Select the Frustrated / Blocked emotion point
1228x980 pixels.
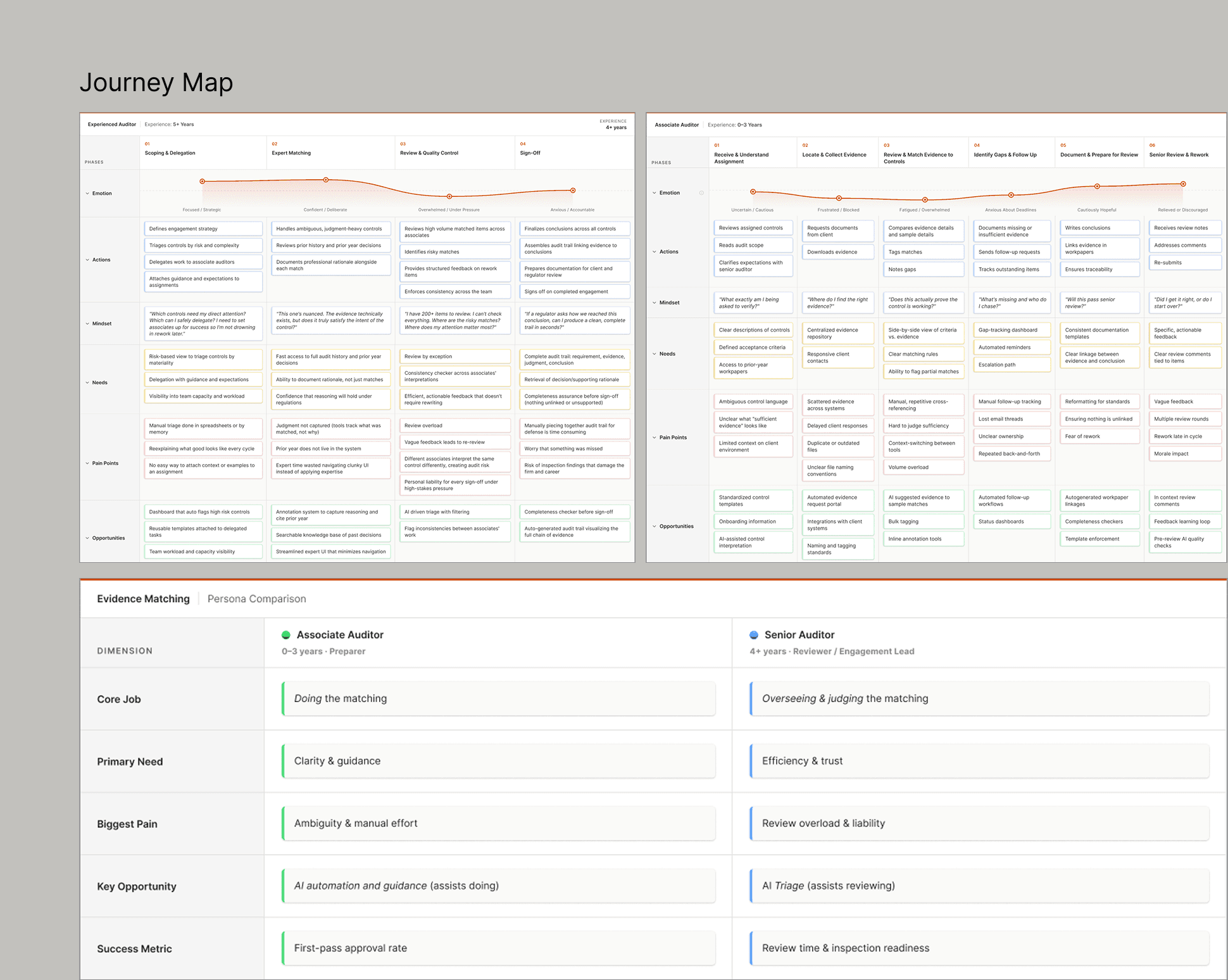click(839, 198)
